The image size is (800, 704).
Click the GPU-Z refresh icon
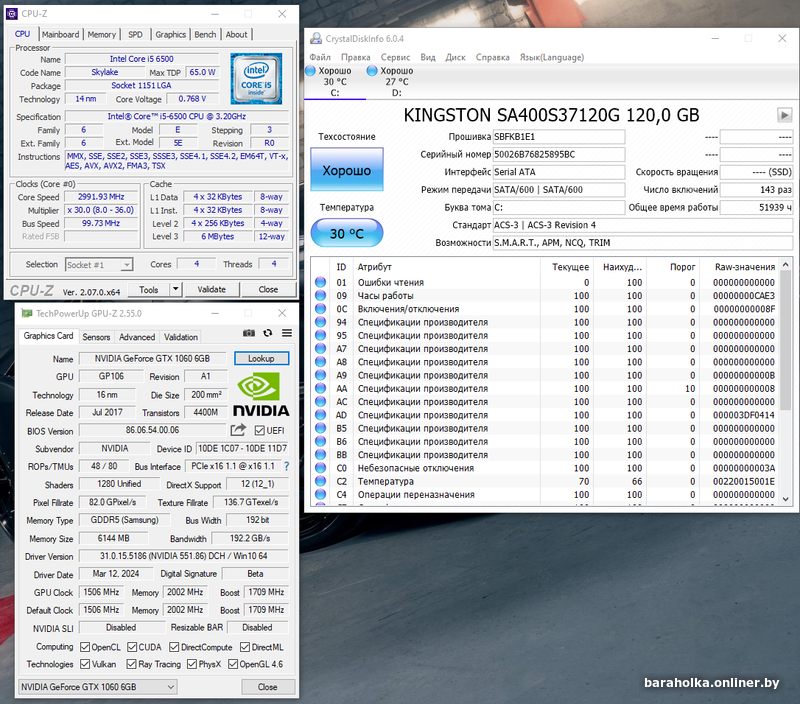point(268,333)
